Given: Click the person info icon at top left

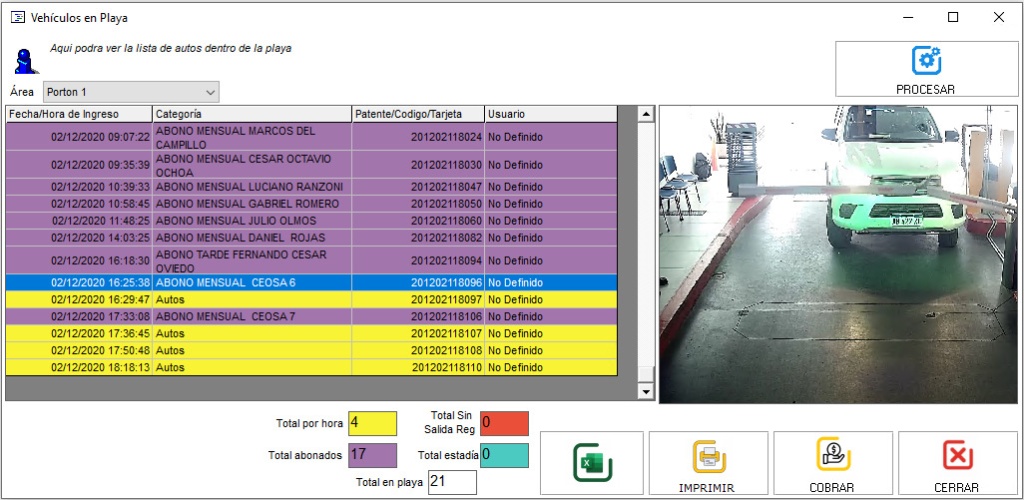Looking at the screenshot, I should (x=24, y=59).
